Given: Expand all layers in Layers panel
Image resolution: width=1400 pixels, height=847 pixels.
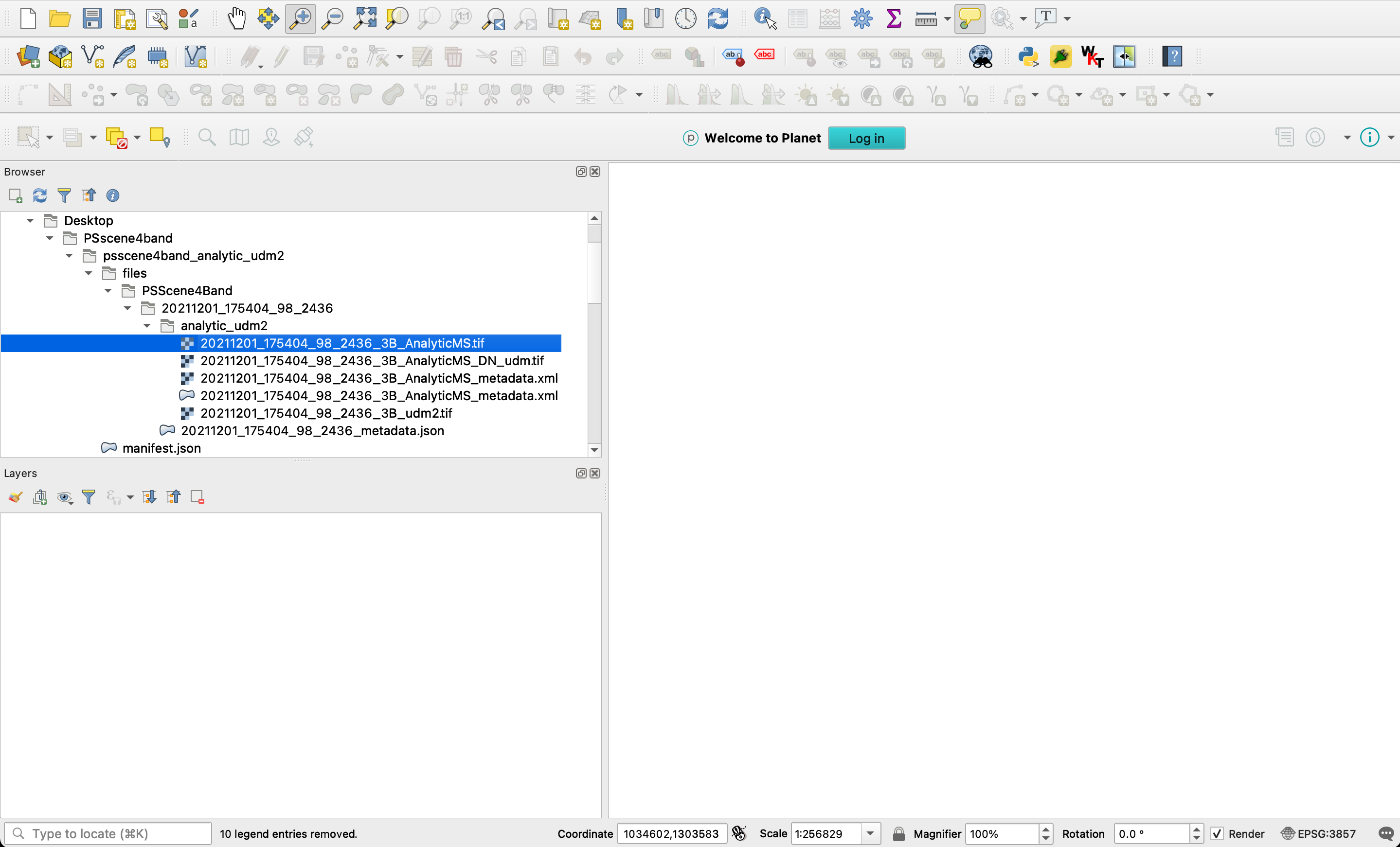Looking at the screenshot, I should pyautogui.click(x=149, y=497).
